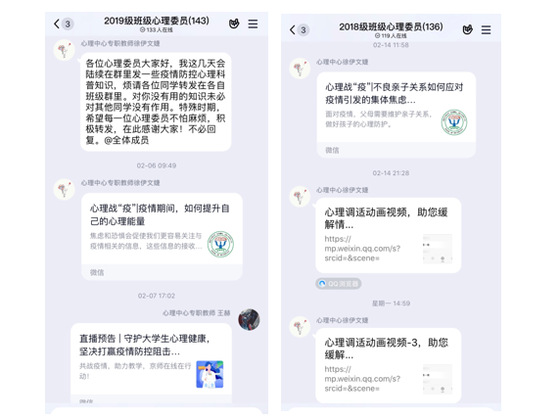Tap the back arrow in the 2019级 group chat
The image size is (549, 420).
click(57, 24)
